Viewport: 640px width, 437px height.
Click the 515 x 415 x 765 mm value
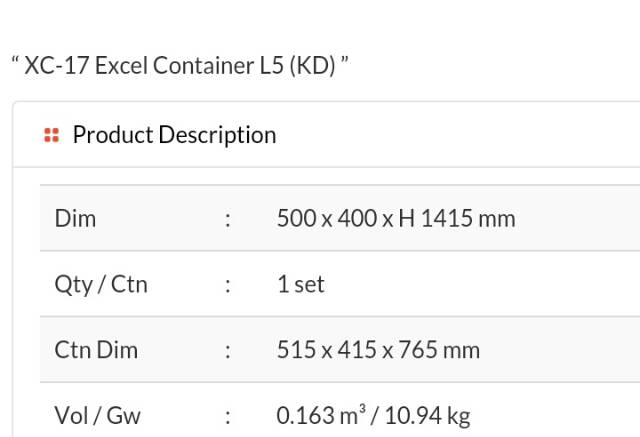tap(378, 350)
